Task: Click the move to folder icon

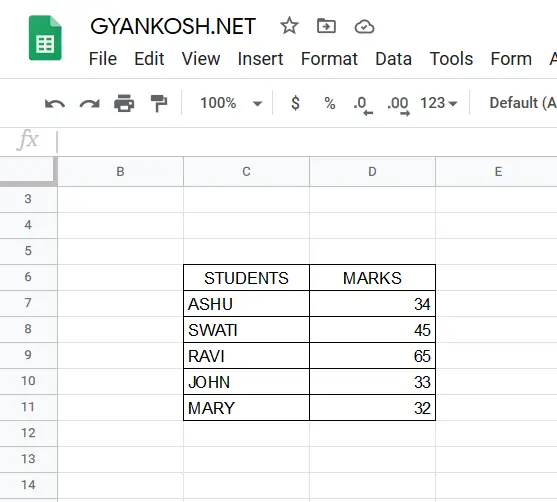Action: click(326, 26)
